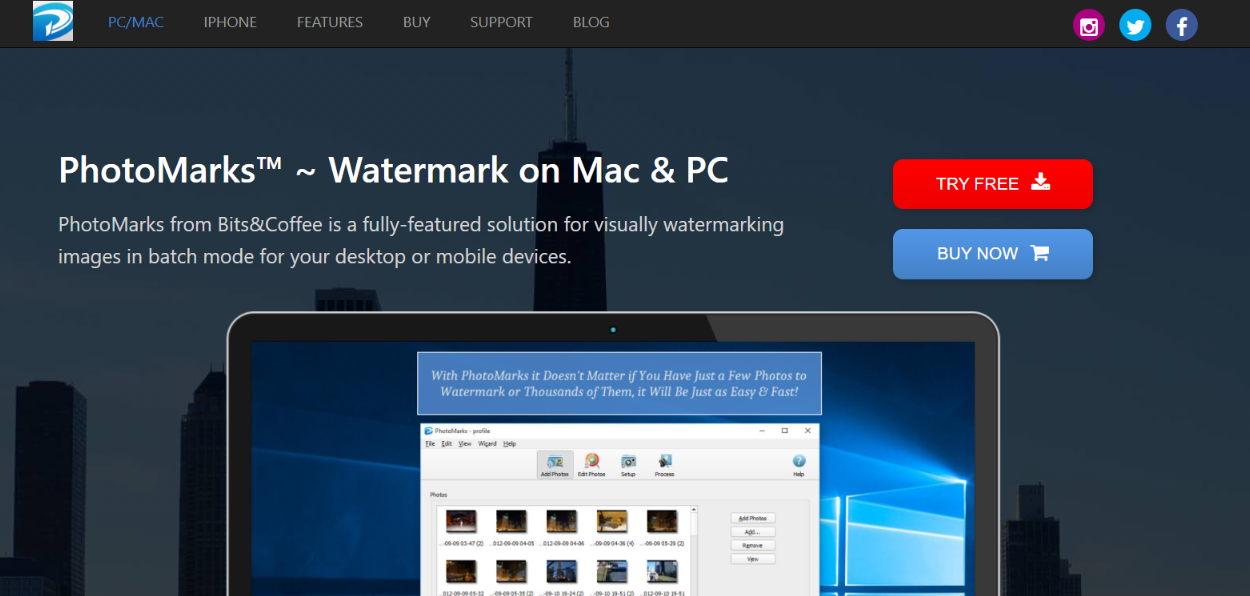Screen dimensions: 1250x596
Task: Click the TRY FREE button
Action: (x=992, y=184)
